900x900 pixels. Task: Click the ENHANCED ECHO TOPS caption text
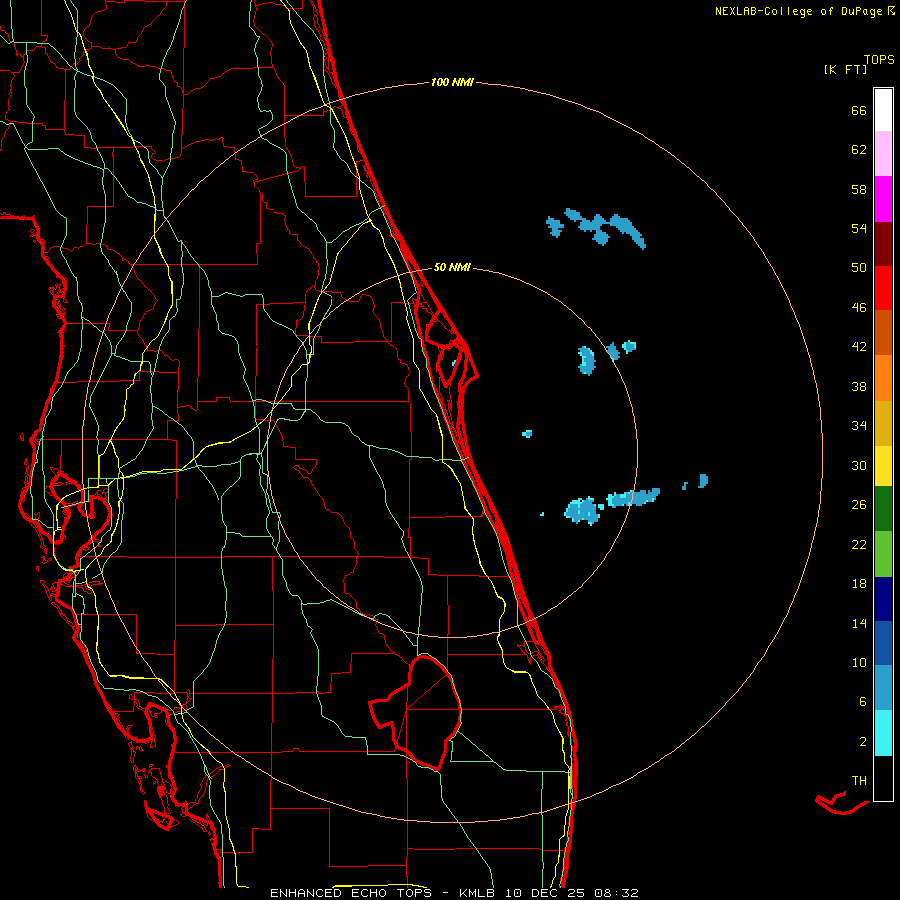coord(354,893)
